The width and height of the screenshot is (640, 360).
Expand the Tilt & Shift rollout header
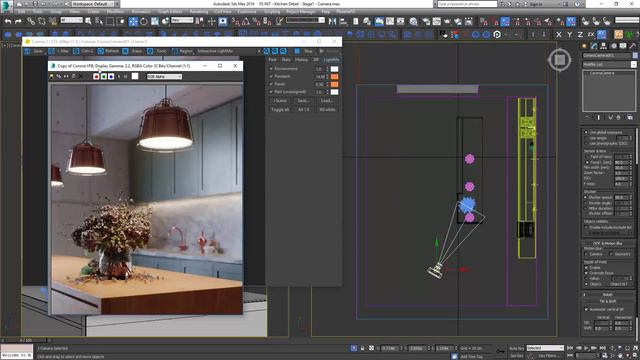coord(607,301)
